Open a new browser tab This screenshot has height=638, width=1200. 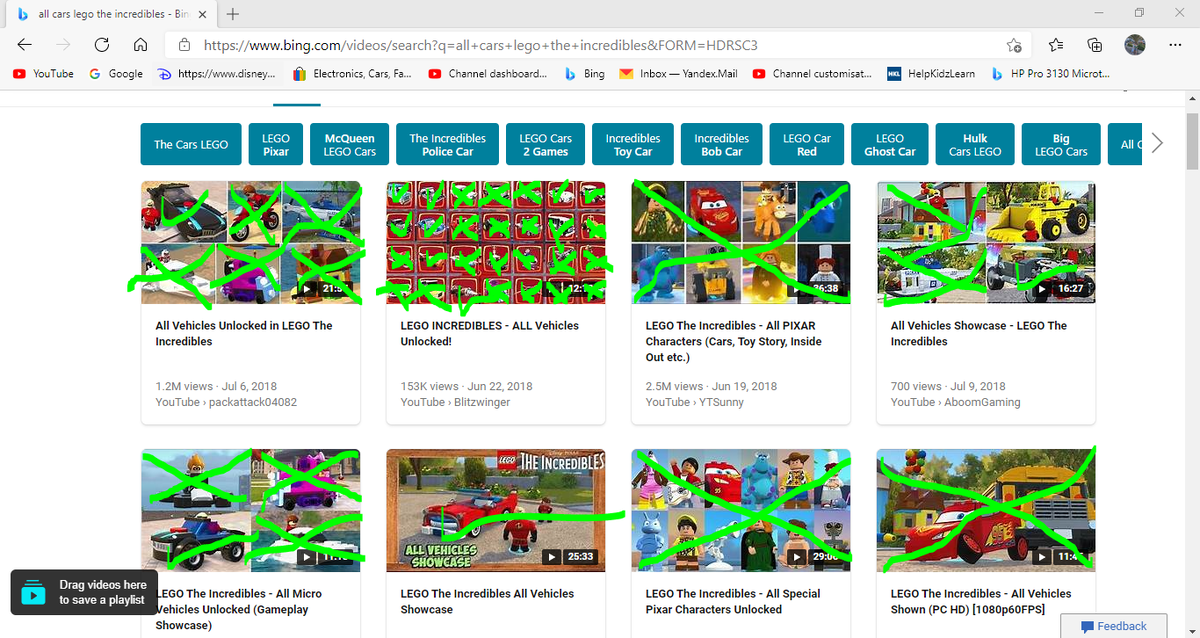(232, 14)
